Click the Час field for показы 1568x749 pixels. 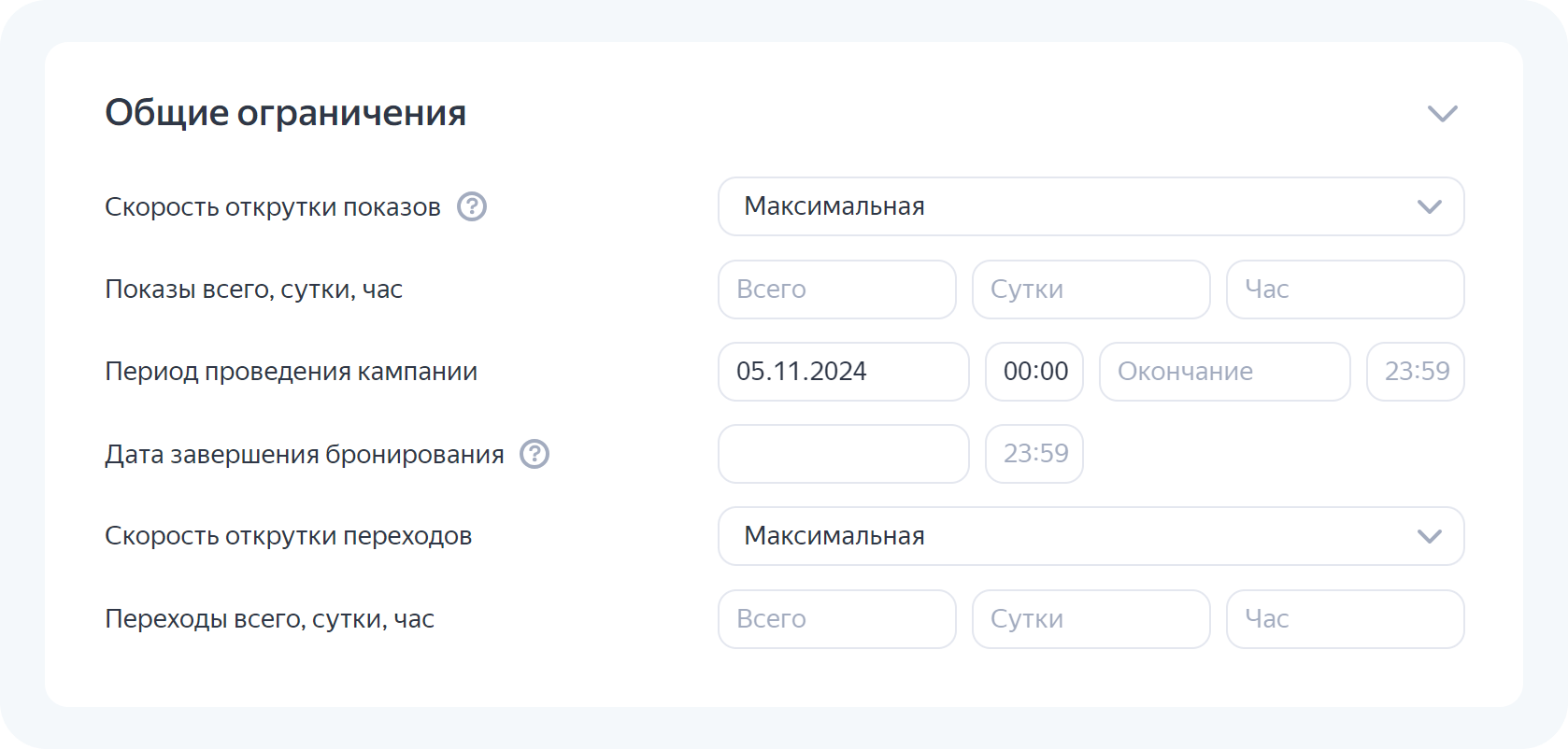(x=1345, y=290)
